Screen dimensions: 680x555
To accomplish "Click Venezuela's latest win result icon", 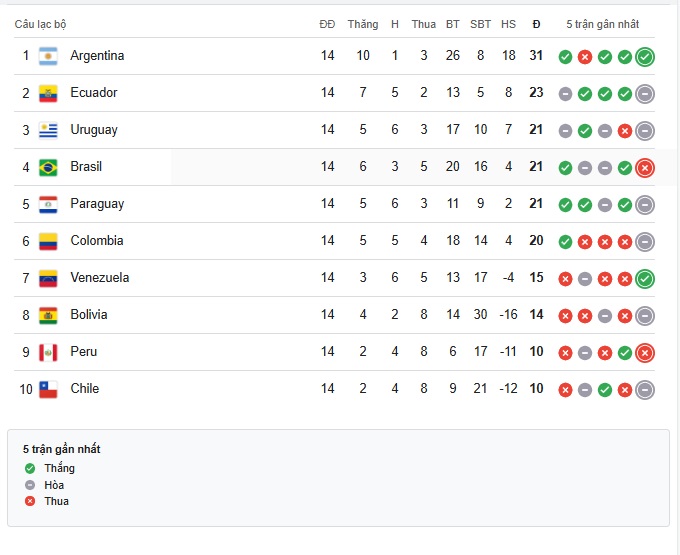I will click(x=645, y=279).
